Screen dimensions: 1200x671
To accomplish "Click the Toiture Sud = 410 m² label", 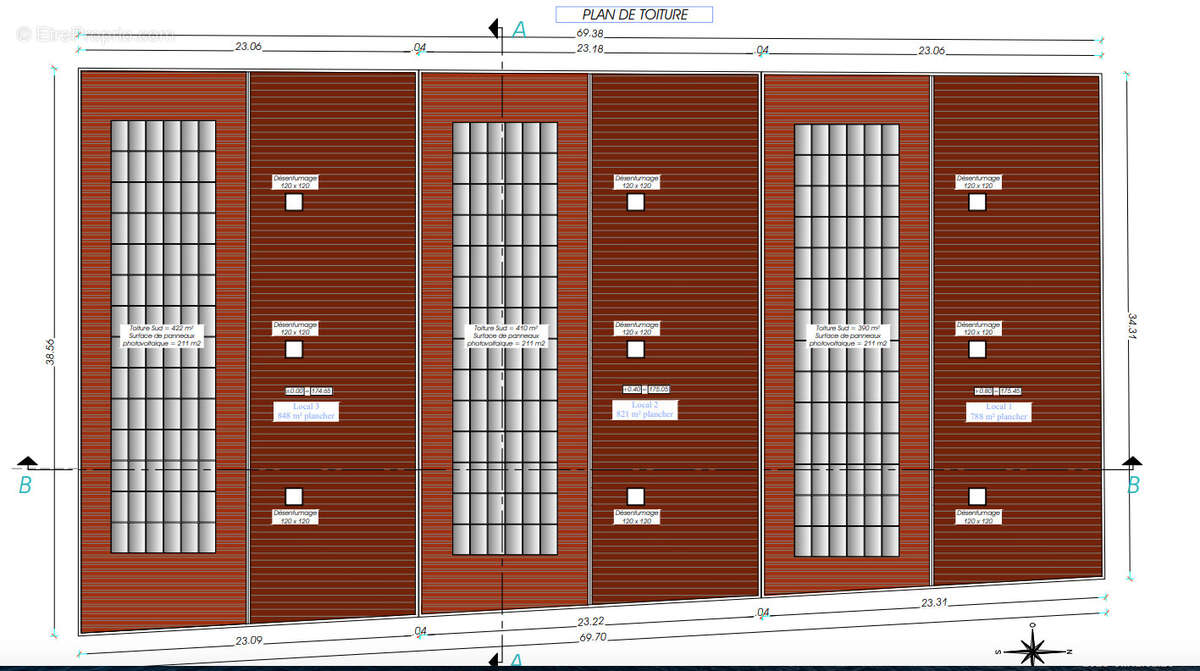I will click(508, 335).
